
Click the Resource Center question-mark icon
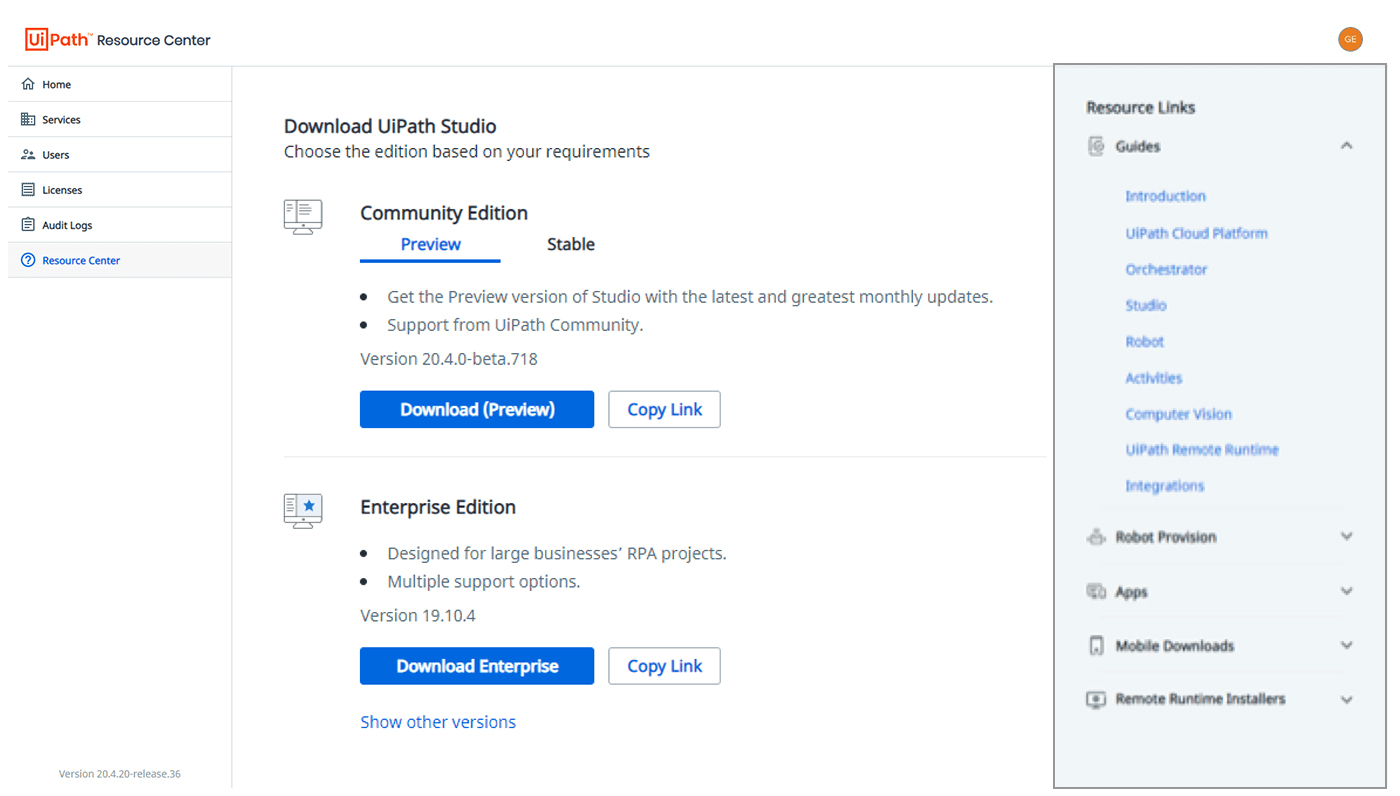tap(28, 260)
